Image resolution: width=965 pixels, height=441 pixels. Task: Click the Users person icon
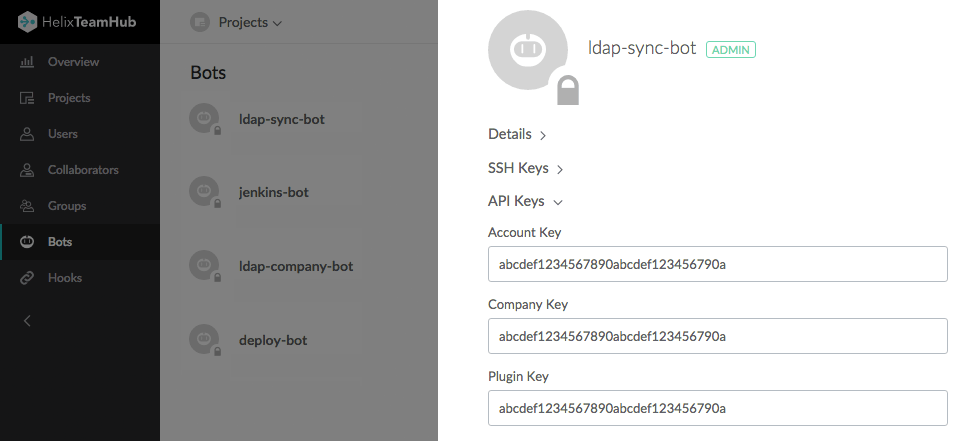click(x=27, y=134)
